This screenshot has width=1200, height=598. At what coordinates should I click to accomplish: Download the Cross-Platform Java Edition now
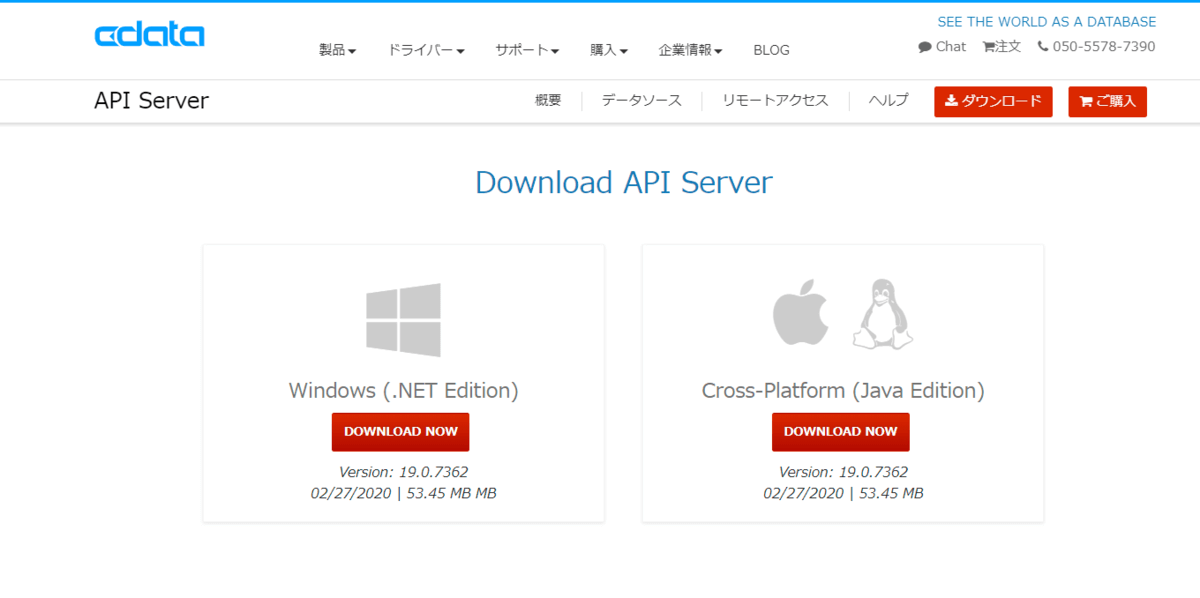[840, 431]
